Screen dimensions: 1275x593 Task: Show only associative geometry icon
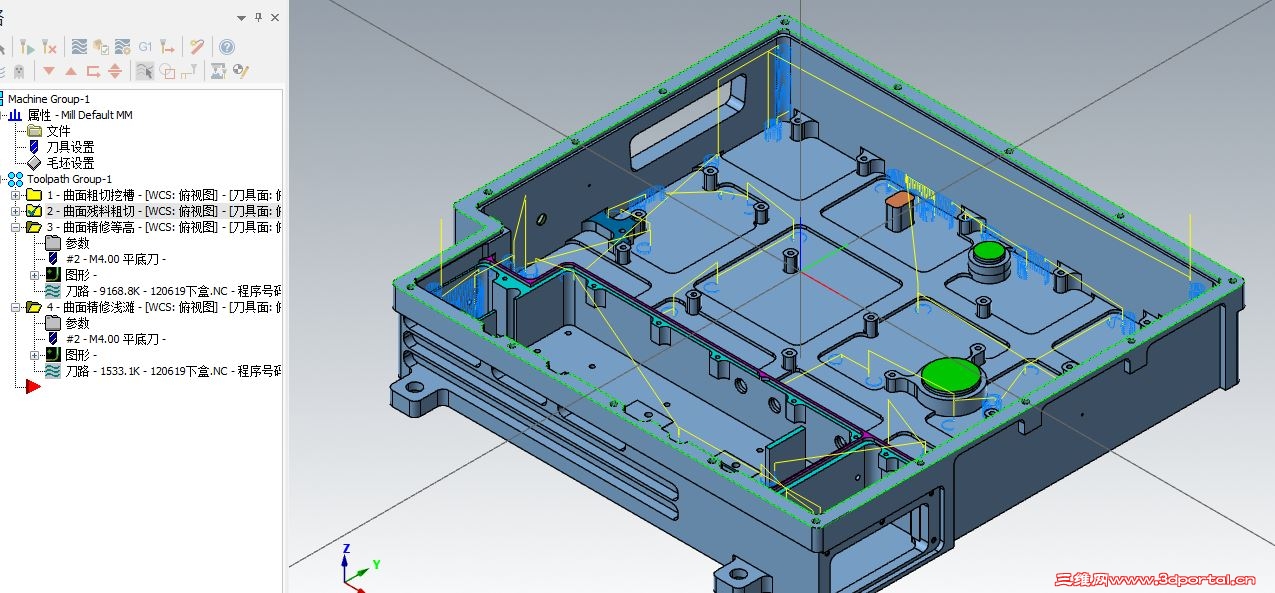(167, 71)
